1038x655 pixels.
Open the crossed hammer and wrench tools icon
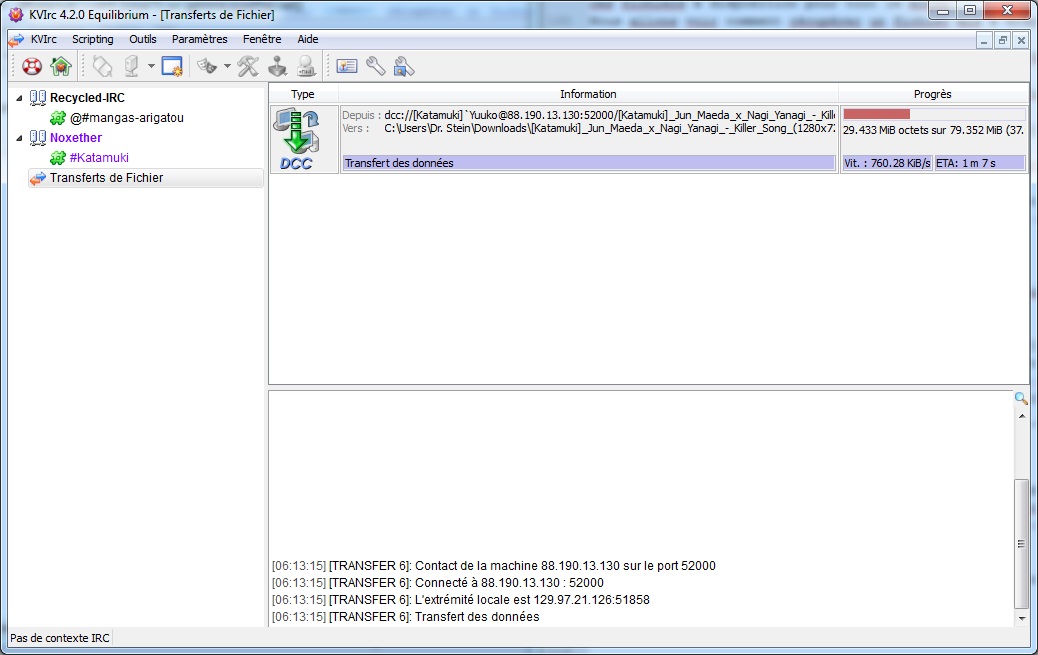pyautogui.click(x=248, y=67)
